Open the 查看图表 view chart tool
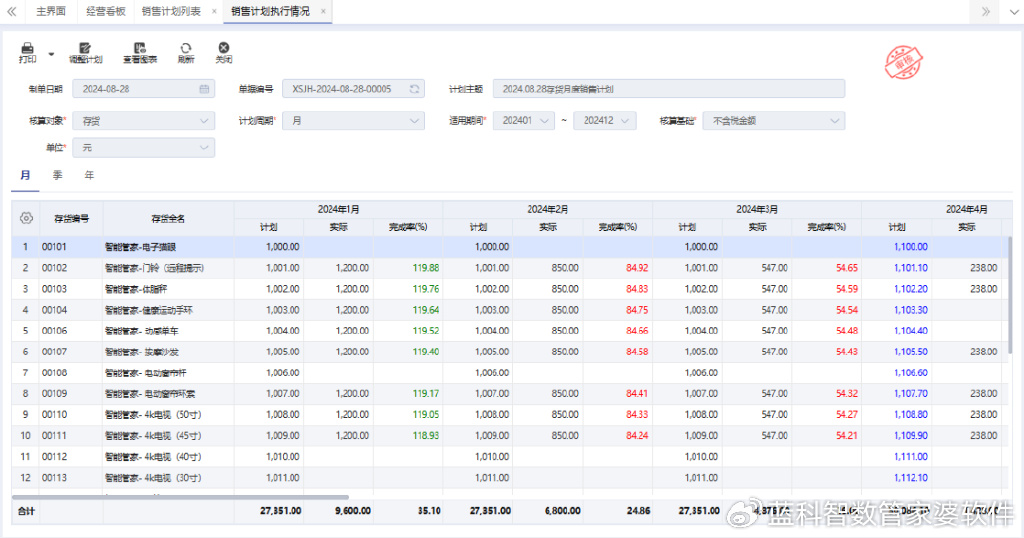Screen dimensions: 1024x538 [140, 48]
